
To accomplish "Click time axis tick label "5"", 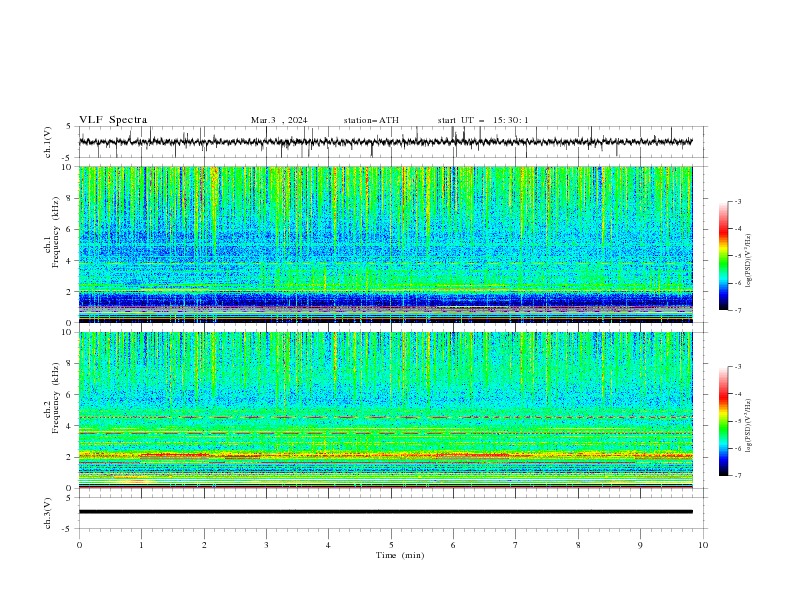I will [x=391, y=545].
